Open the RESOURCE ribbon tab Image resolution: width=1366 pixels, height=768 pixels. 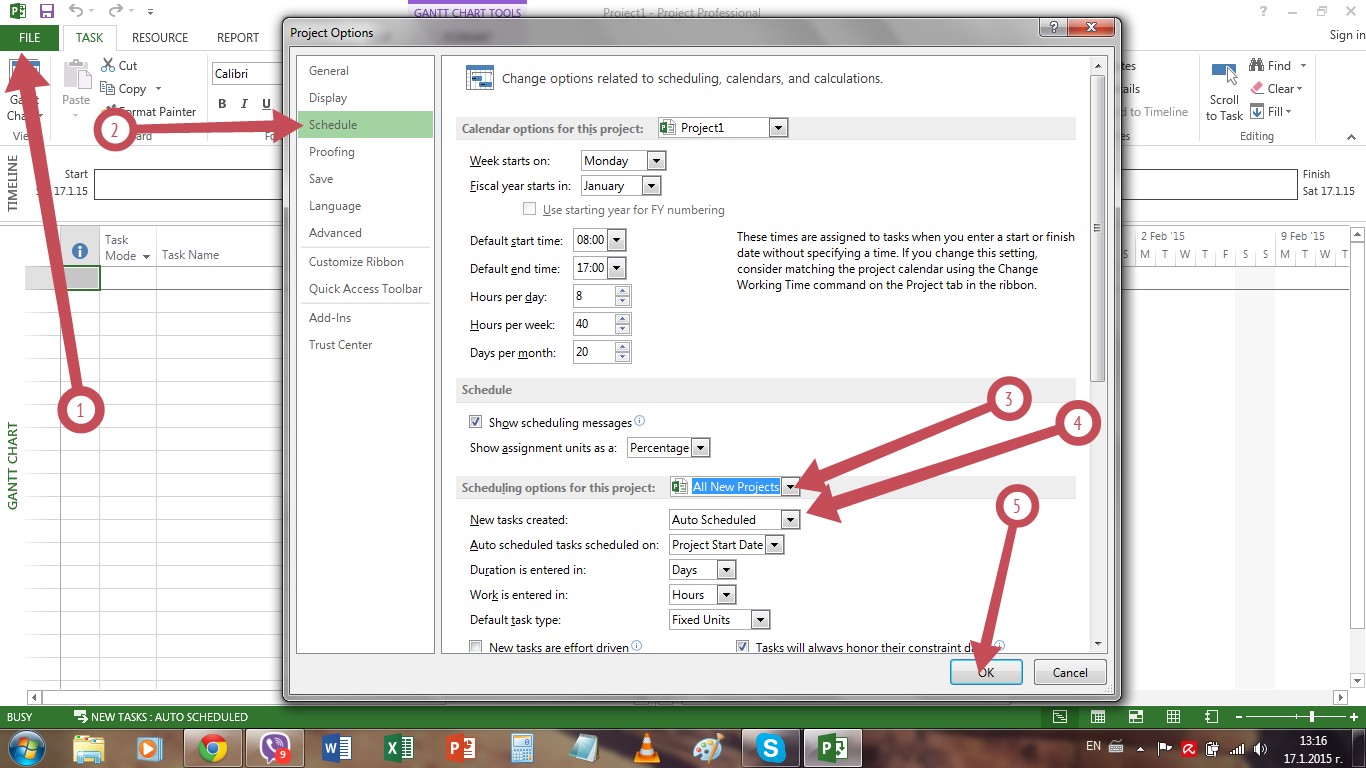pos(160,37)
